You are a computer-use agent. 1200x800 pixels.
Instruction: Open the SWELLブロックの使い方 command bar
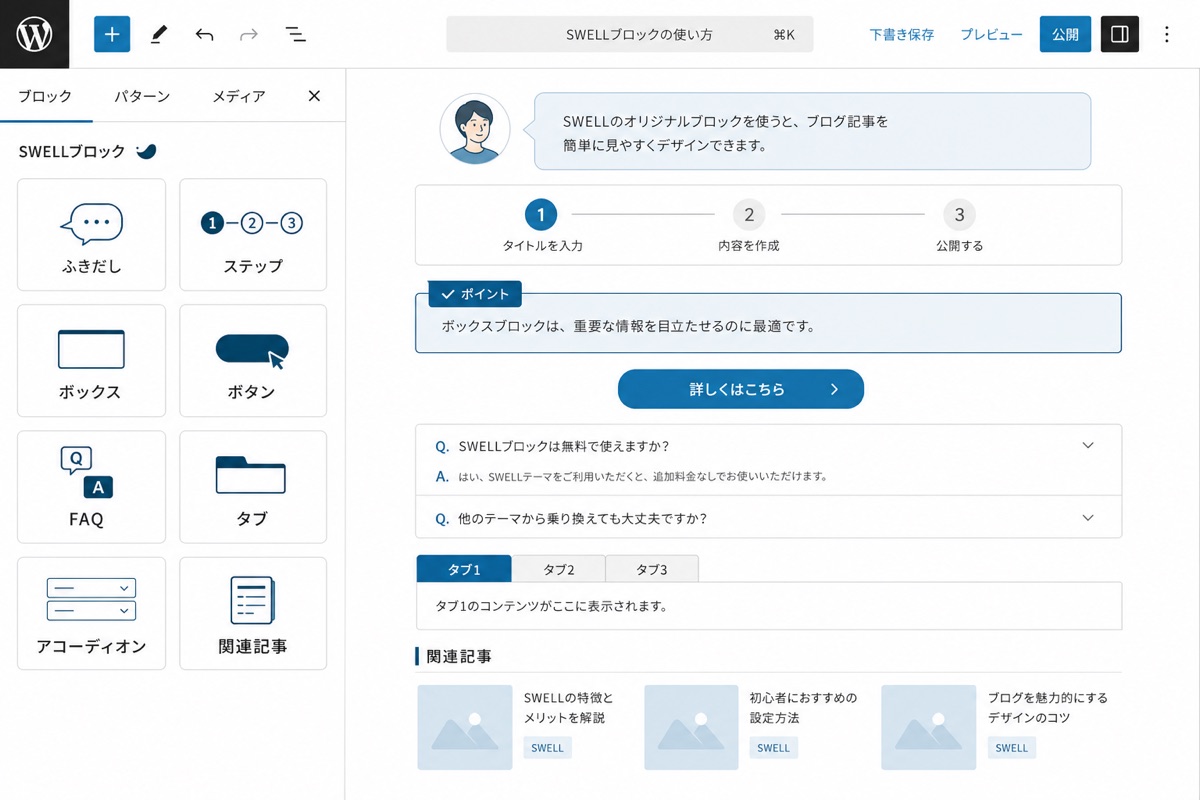tap(630, 34)
